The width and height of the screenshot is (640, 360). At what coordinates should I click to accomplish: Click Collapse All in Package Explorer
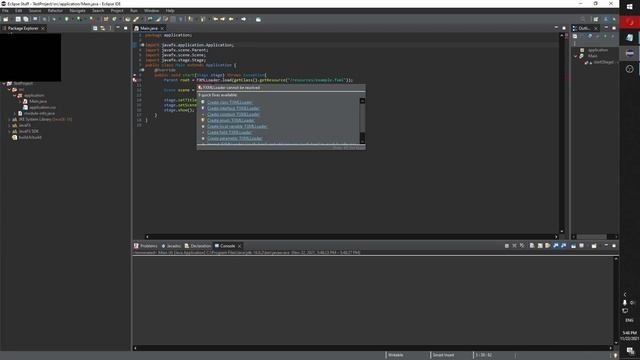pos(95,28)
